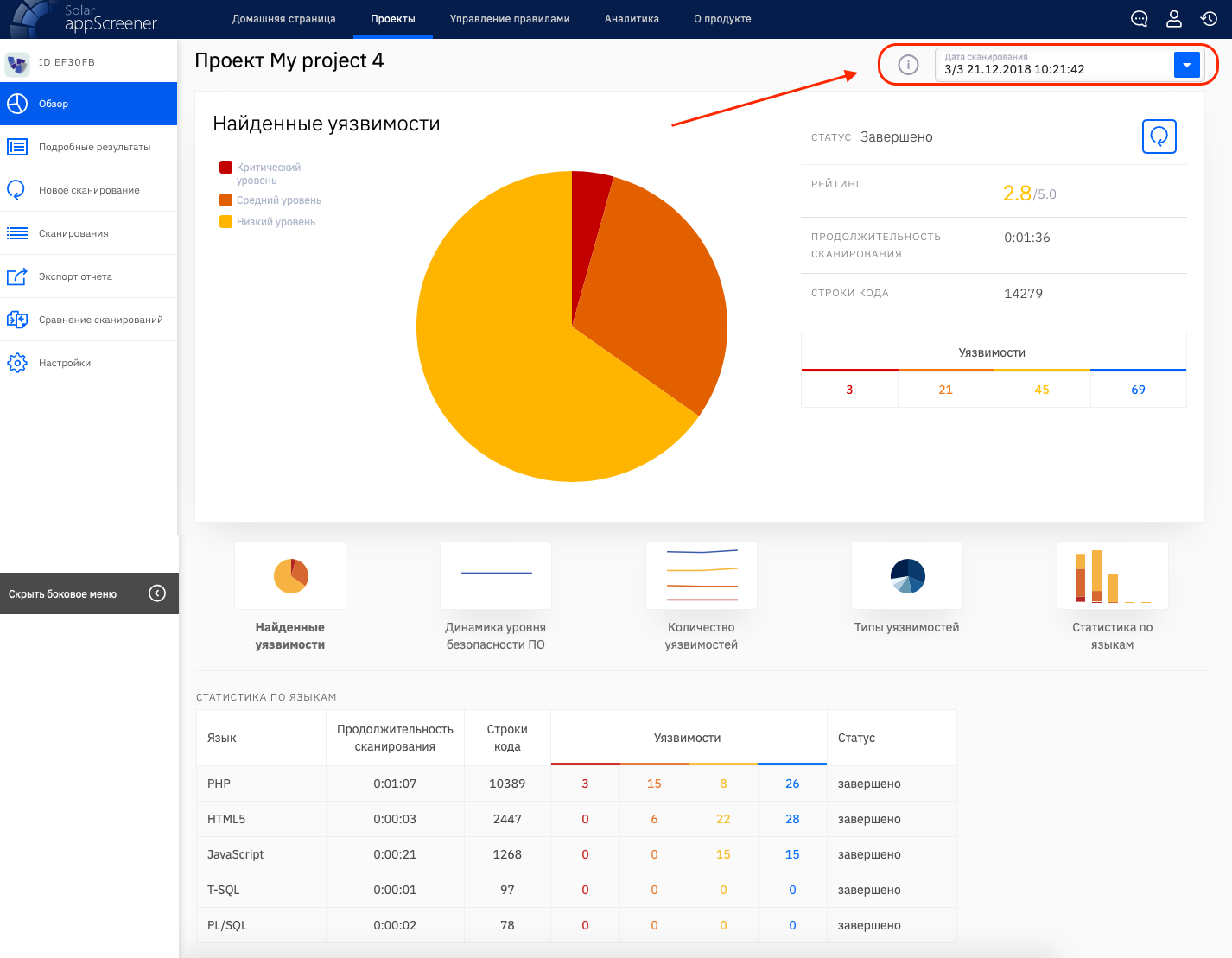Toggle the Критический уровень legend swatch
Image resolution: width=1232 pixels, height=958 pixels.
pos(226,168)
